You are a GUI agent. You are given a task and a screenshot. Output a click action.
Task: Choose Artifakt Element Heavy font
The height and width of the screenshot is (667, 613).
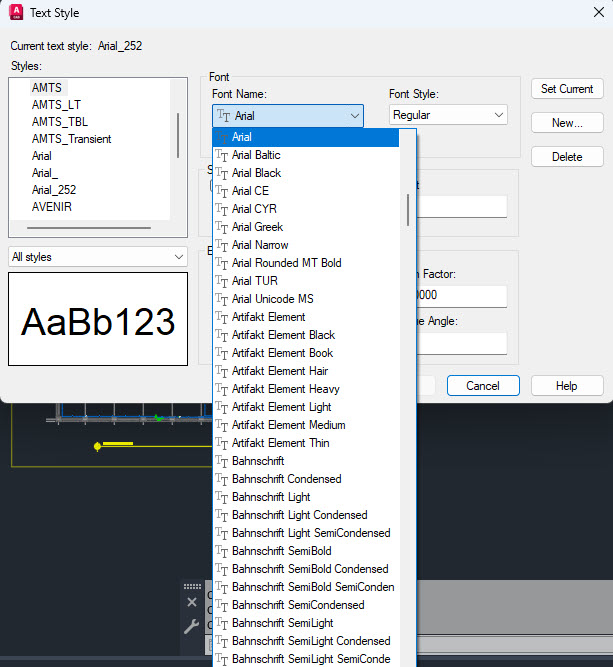coord(306,389)
